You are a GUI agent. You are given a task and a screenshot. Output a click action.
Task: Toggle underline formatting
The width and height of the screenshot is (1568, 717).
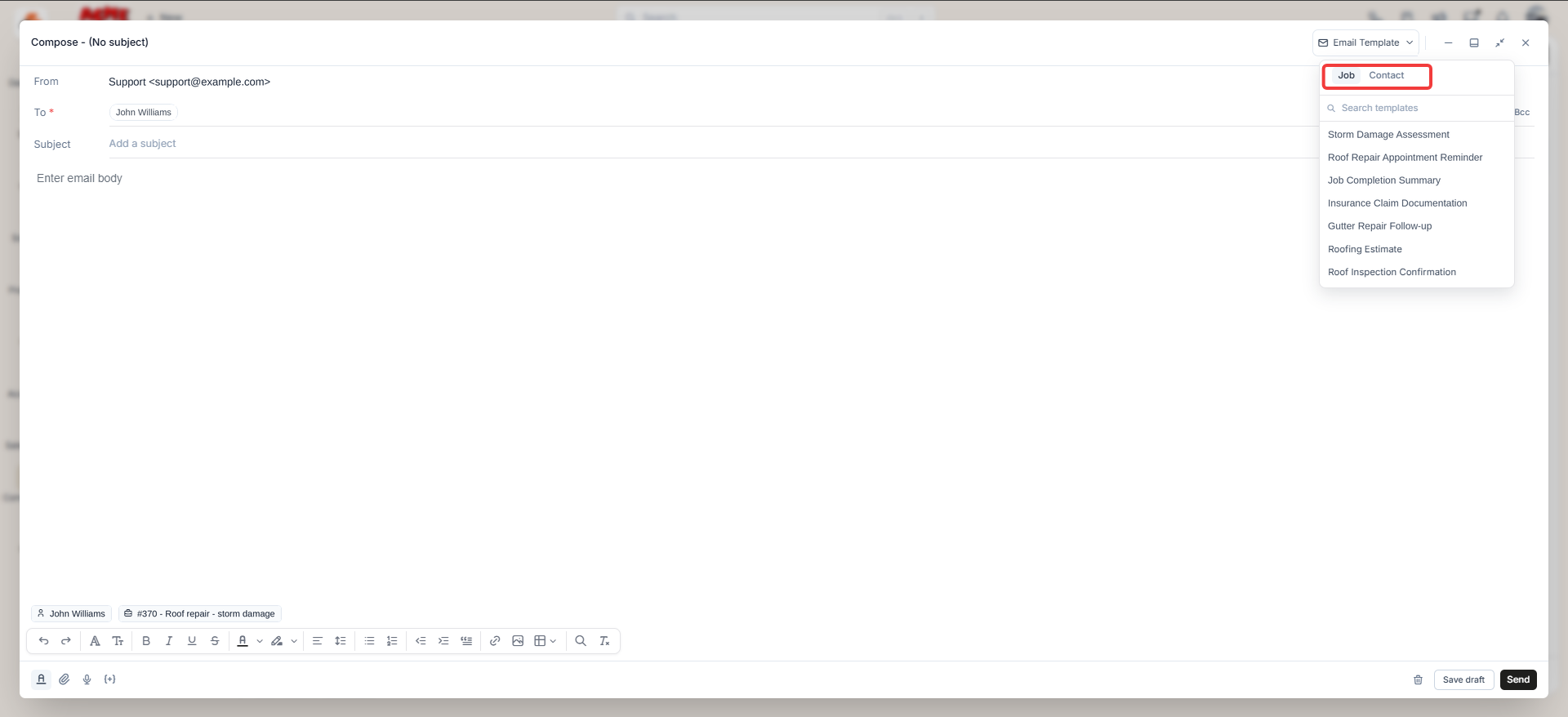pos(192,641)
